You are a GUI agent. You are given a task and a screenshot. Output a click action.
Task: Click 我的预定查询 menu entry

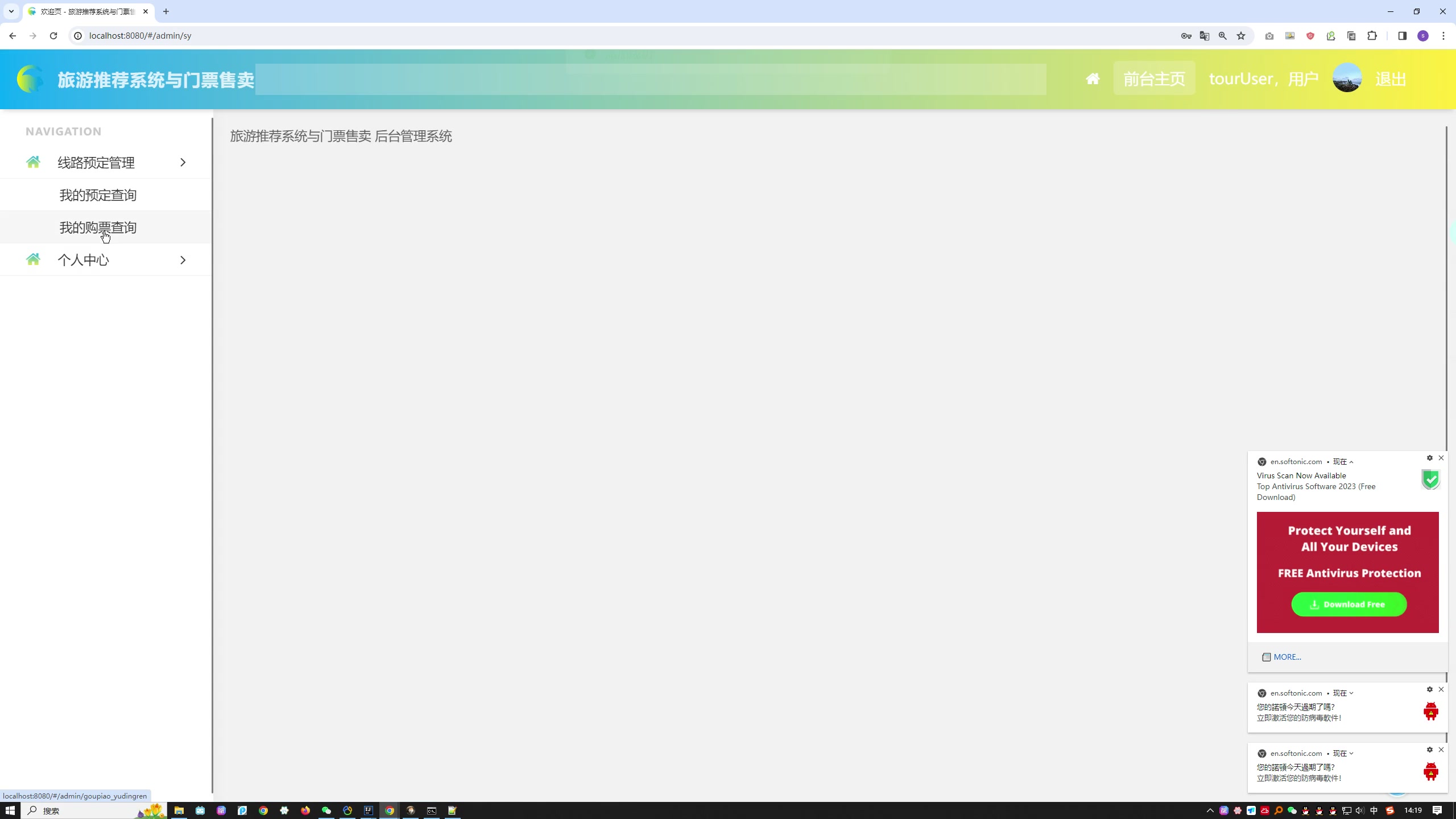(98, 195)
